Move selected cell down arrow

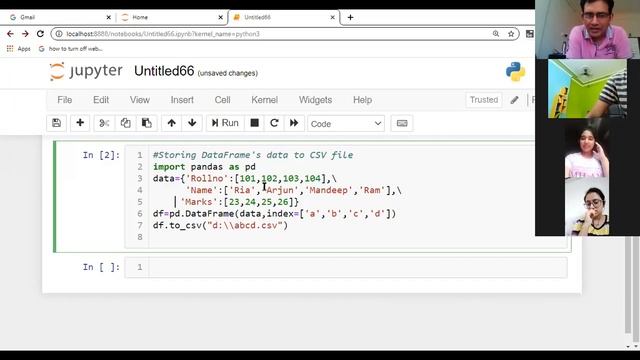coord(192,123)
